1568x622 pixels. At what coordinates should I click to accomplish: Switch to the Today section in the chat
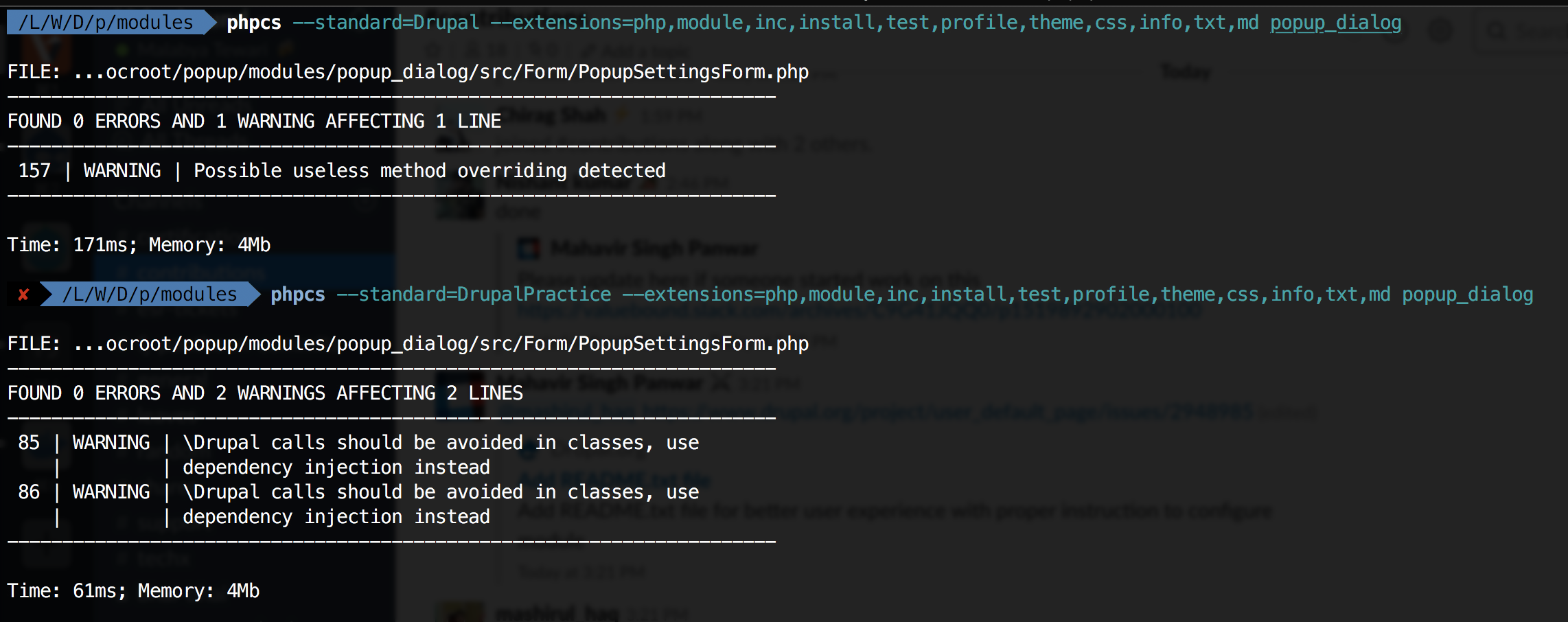coord(1185,71)
